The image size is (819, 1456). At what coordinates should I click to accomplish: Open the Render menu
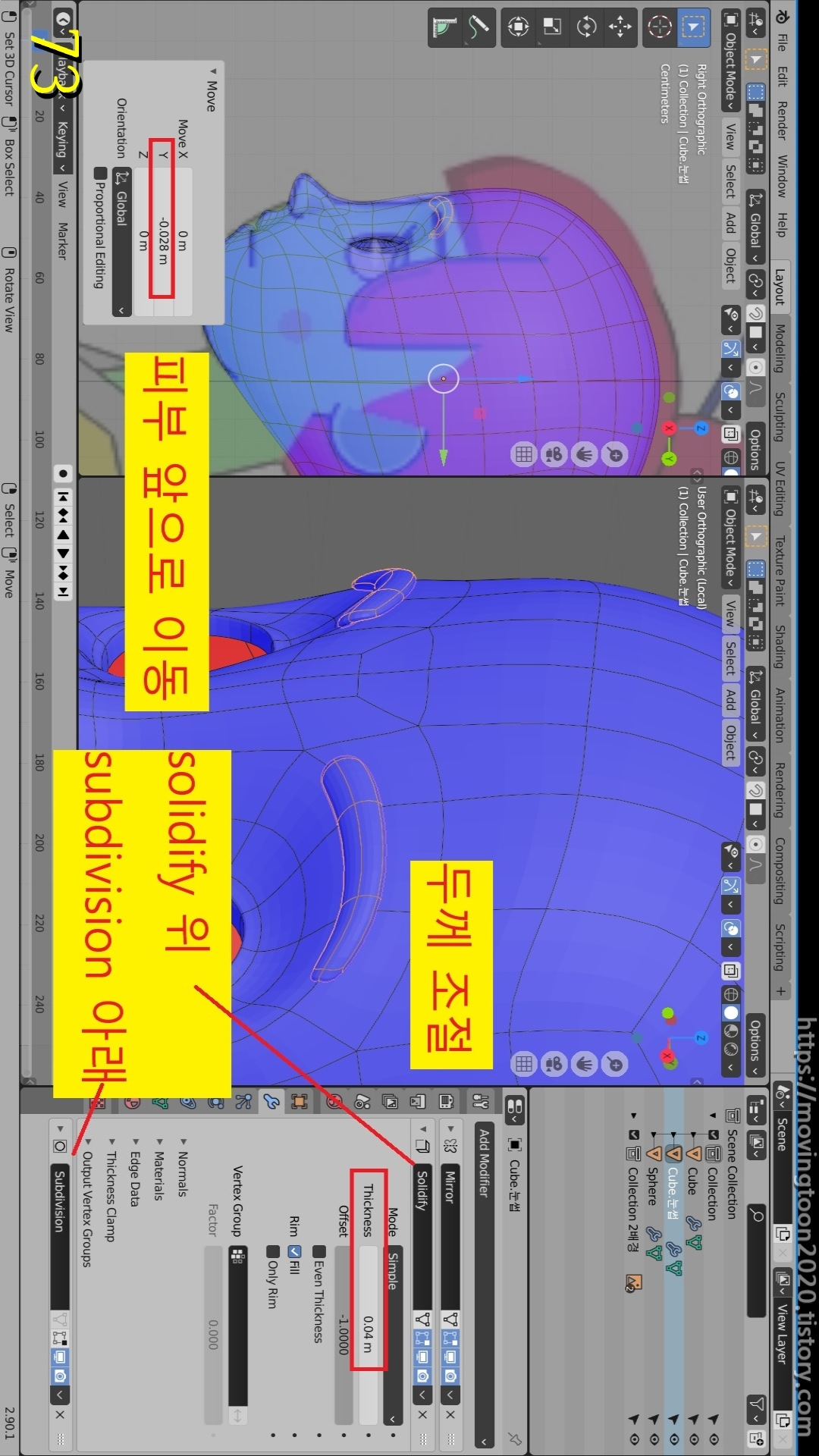click(x=782, y=120)
